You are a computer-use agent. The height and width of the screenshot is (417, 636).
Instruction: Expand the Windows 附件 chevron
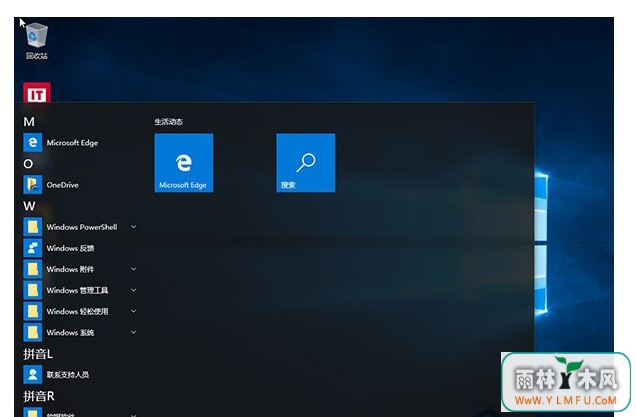pos(133,269)
